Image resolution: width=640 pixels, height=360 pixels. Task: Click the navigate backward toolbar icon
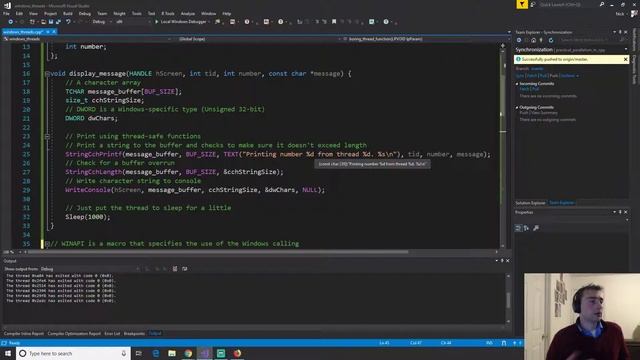click(10, 22)
